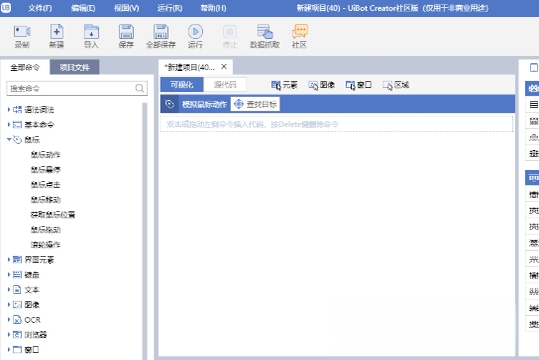This screenshot has height=360, width=539.
Task: Switch to the 项目文件 tab
Action: click(75, 67)
